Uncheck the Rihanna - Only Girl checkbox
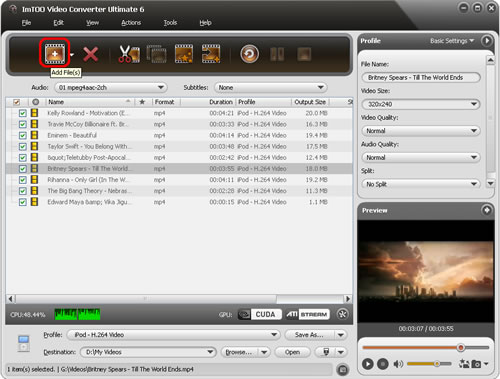Screen dimensions: 500x379 tap(22, 180)
